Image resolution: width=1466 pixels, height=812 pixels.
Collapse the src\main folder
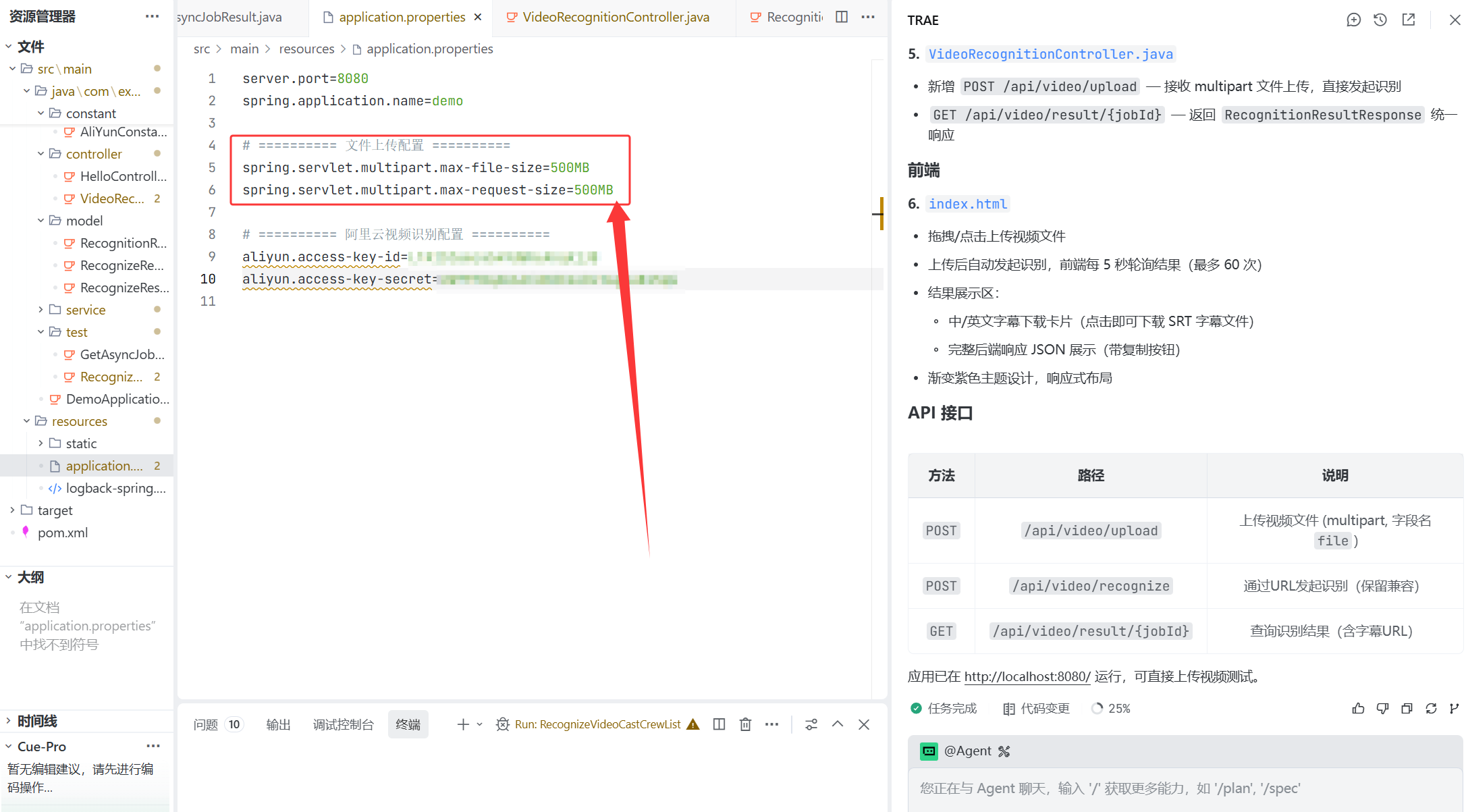(12, 69)
